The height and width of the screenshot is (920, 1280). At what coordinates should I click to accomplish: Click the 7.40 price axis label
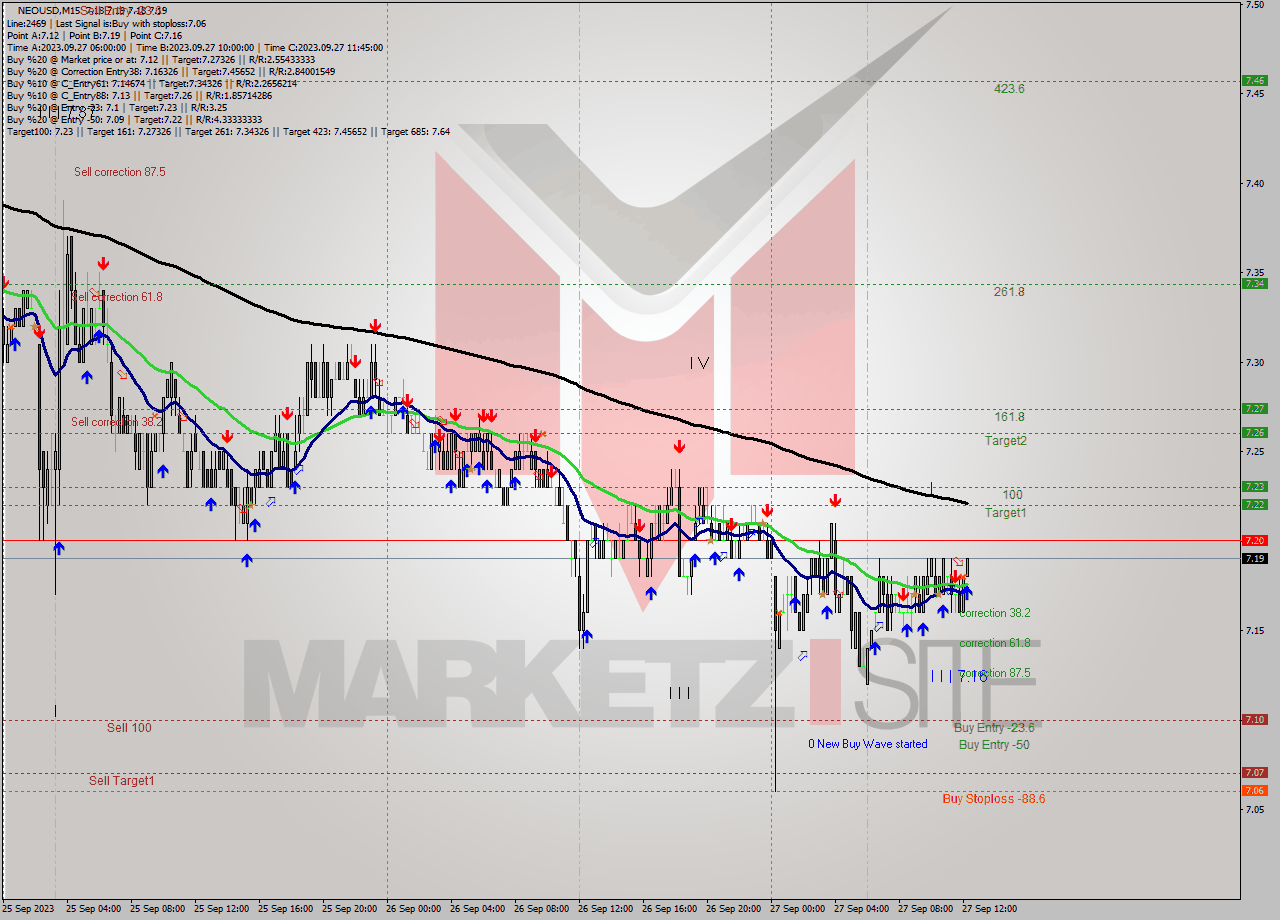[x=1255, y=183]
